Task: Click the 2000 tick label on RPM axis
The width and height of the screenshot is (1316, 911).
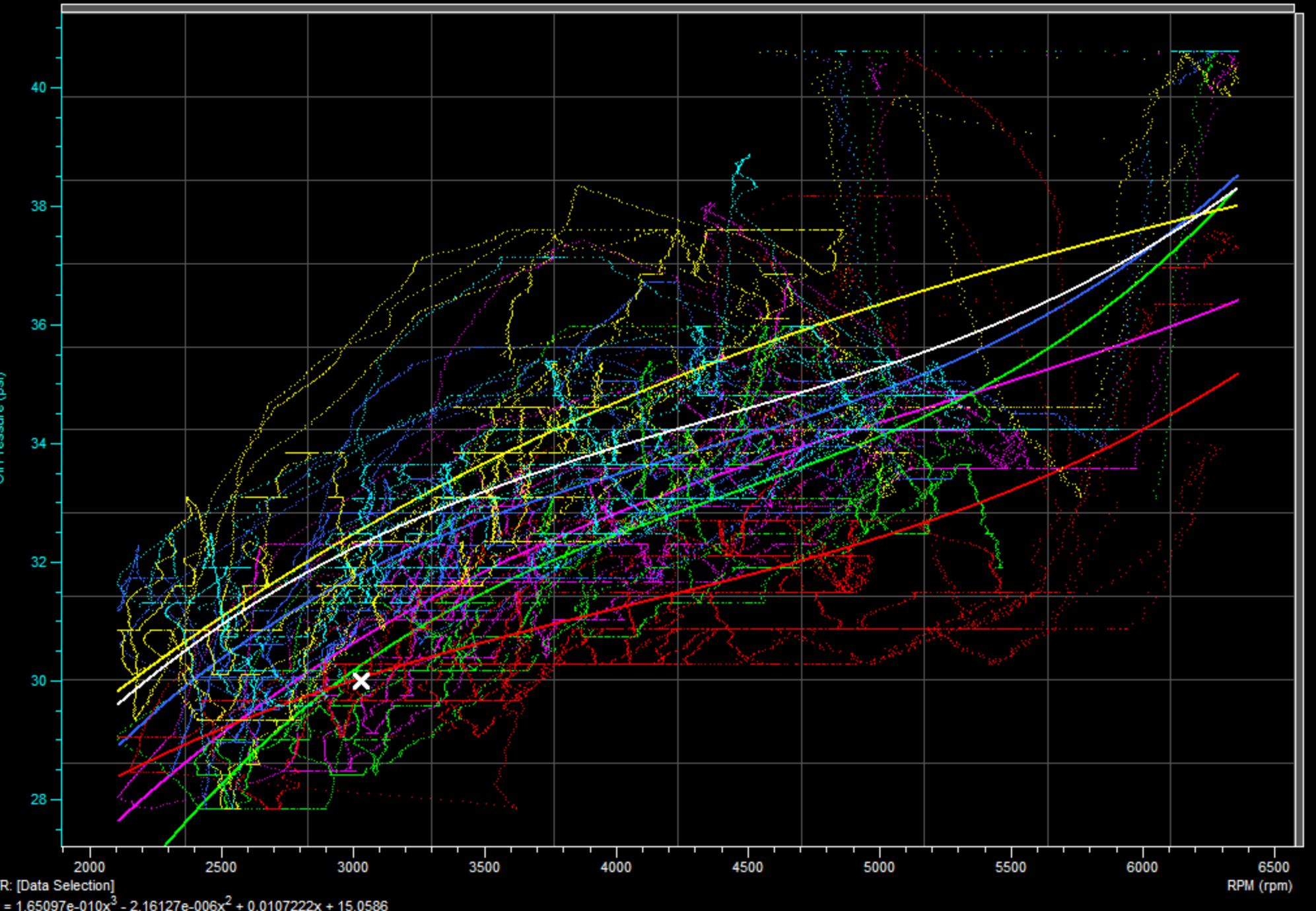Action: click(90, 867)
